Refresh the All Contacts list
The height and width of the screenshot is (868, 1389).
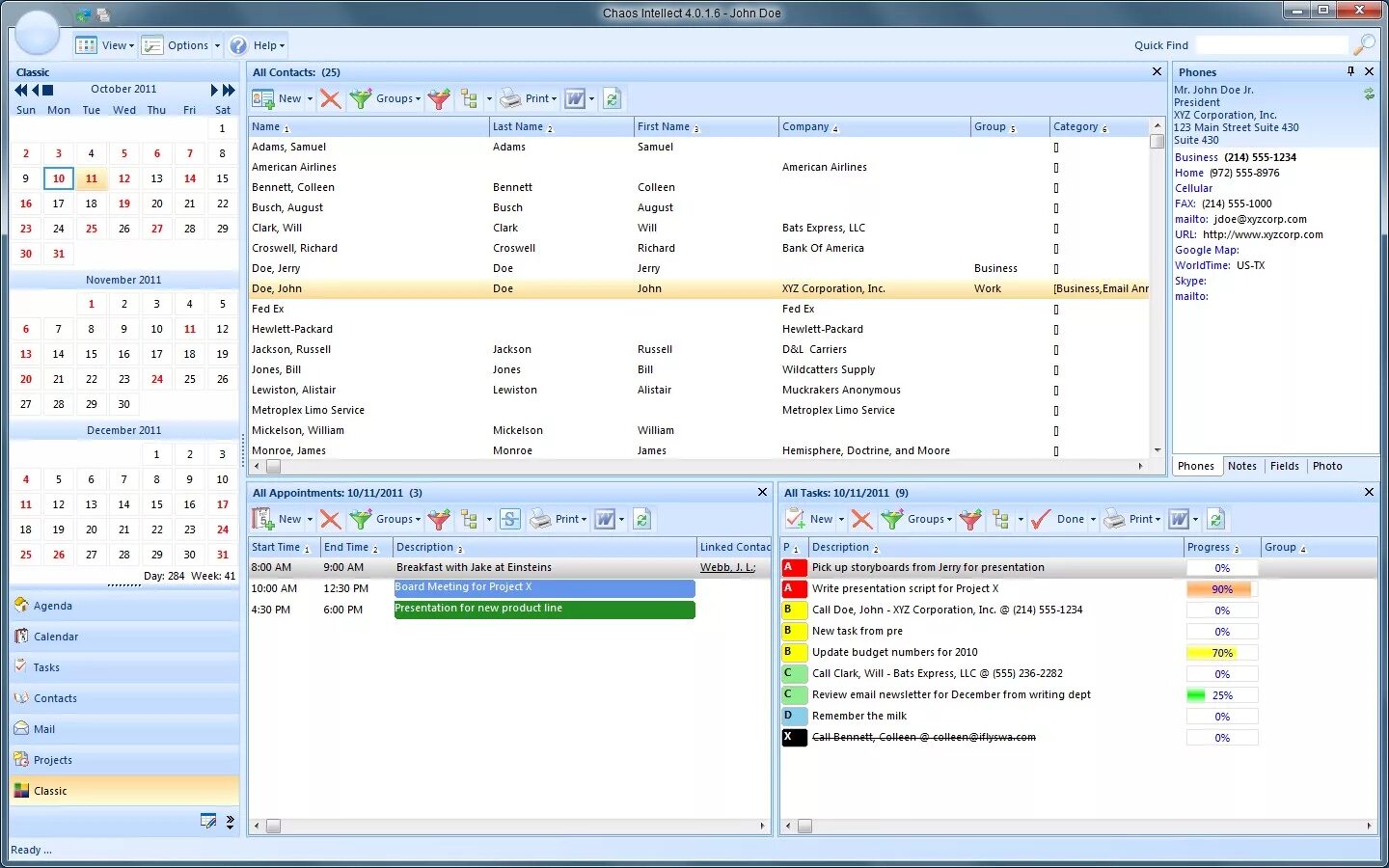pos(612,98)
